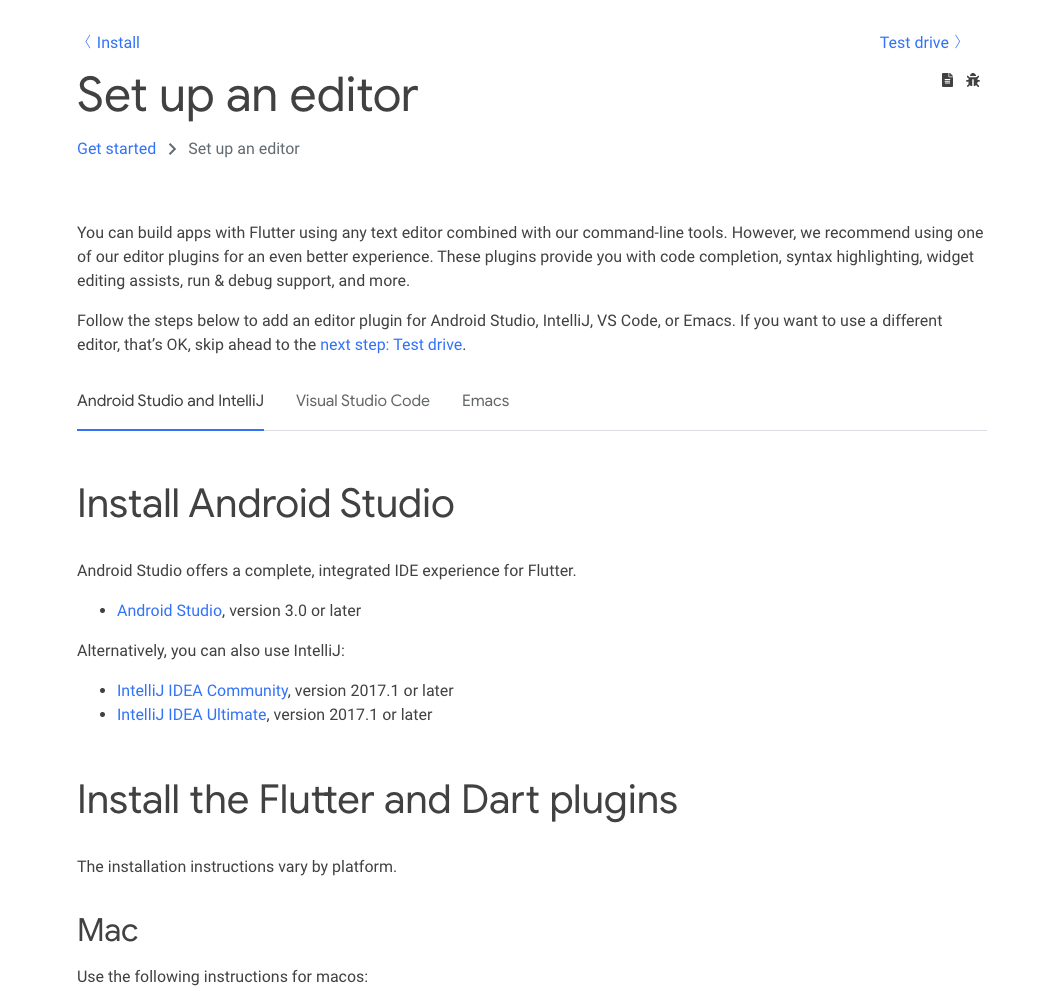Click the right chevron after Test drive

coord(958,42)
